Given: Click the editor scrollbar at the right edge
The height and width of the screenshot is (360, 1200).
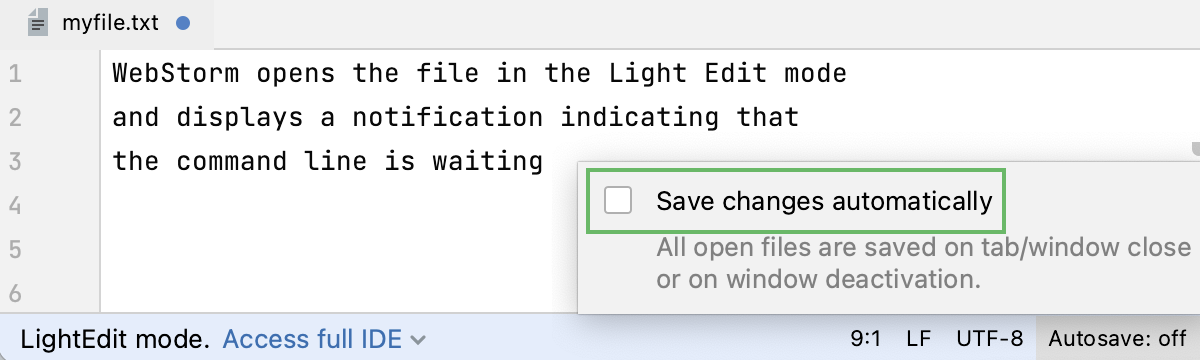Looking at the screenshot, I should tap(1195, 150).
